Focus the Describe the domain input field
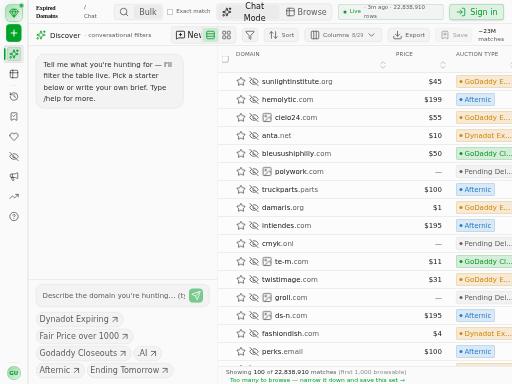This screenshot has height=384, width=512. [113, 296]
